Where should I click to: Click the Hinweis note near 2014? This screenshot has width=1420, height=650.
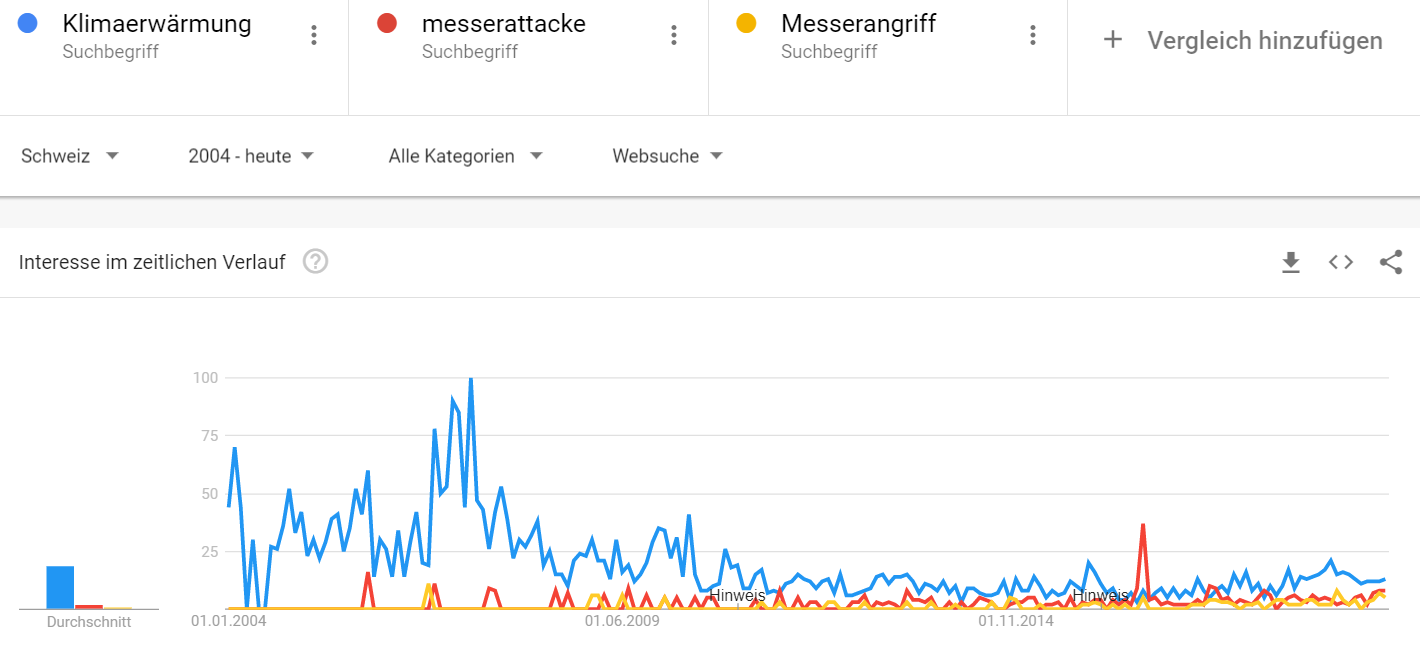(1100, 595)
